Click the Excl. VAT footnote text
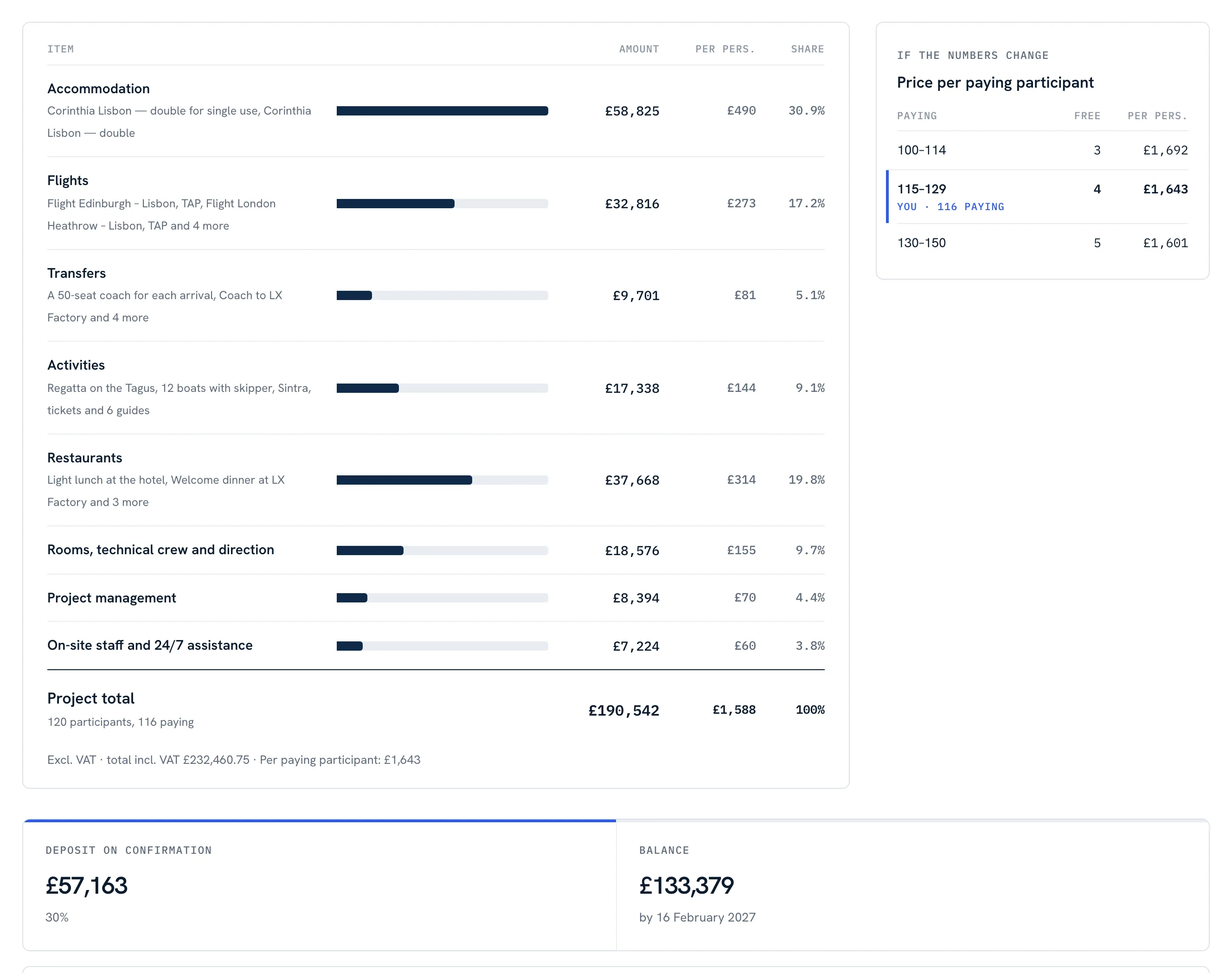Image resolution: width=1232 pixels, height=973 pixels. tap(234, 759)
